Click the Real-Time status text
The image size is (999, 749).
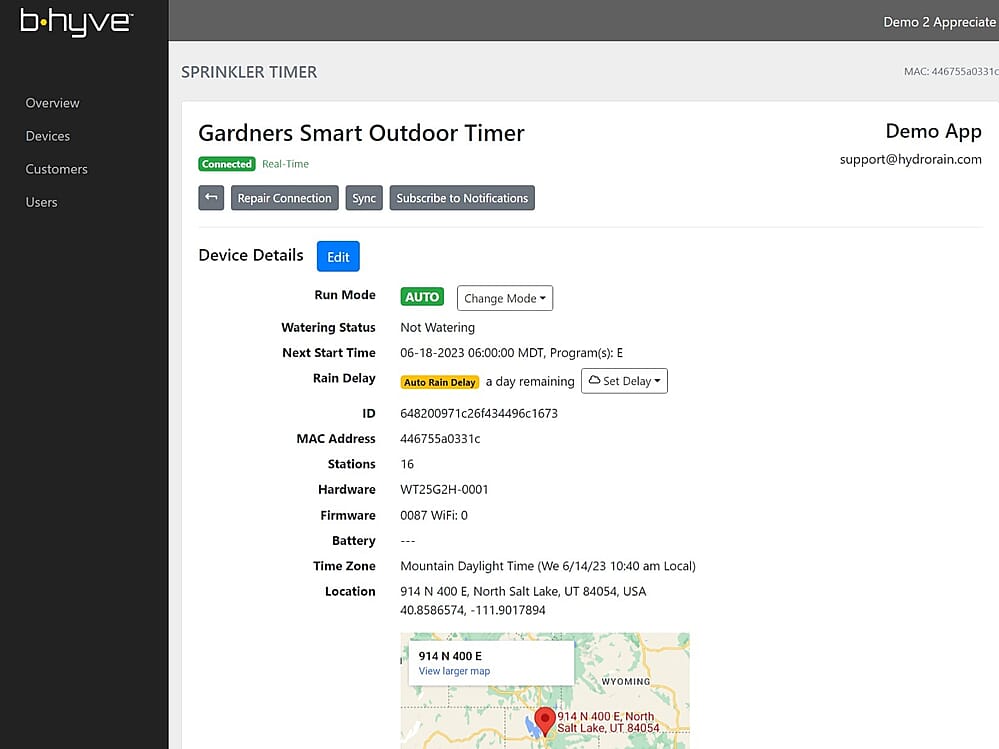285,164
